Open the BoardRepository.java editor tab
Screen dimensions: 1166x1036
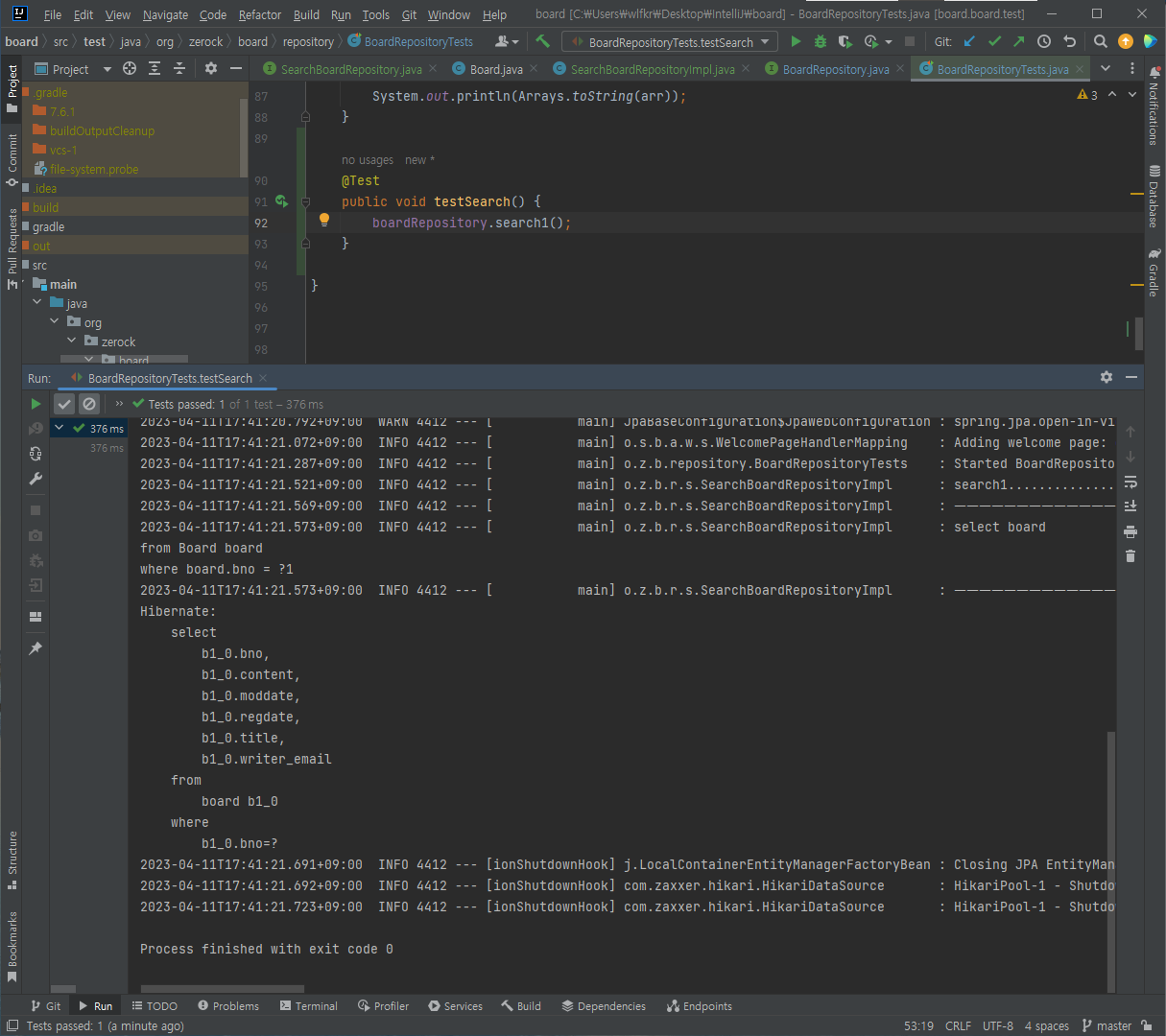(x=836, y=69)
